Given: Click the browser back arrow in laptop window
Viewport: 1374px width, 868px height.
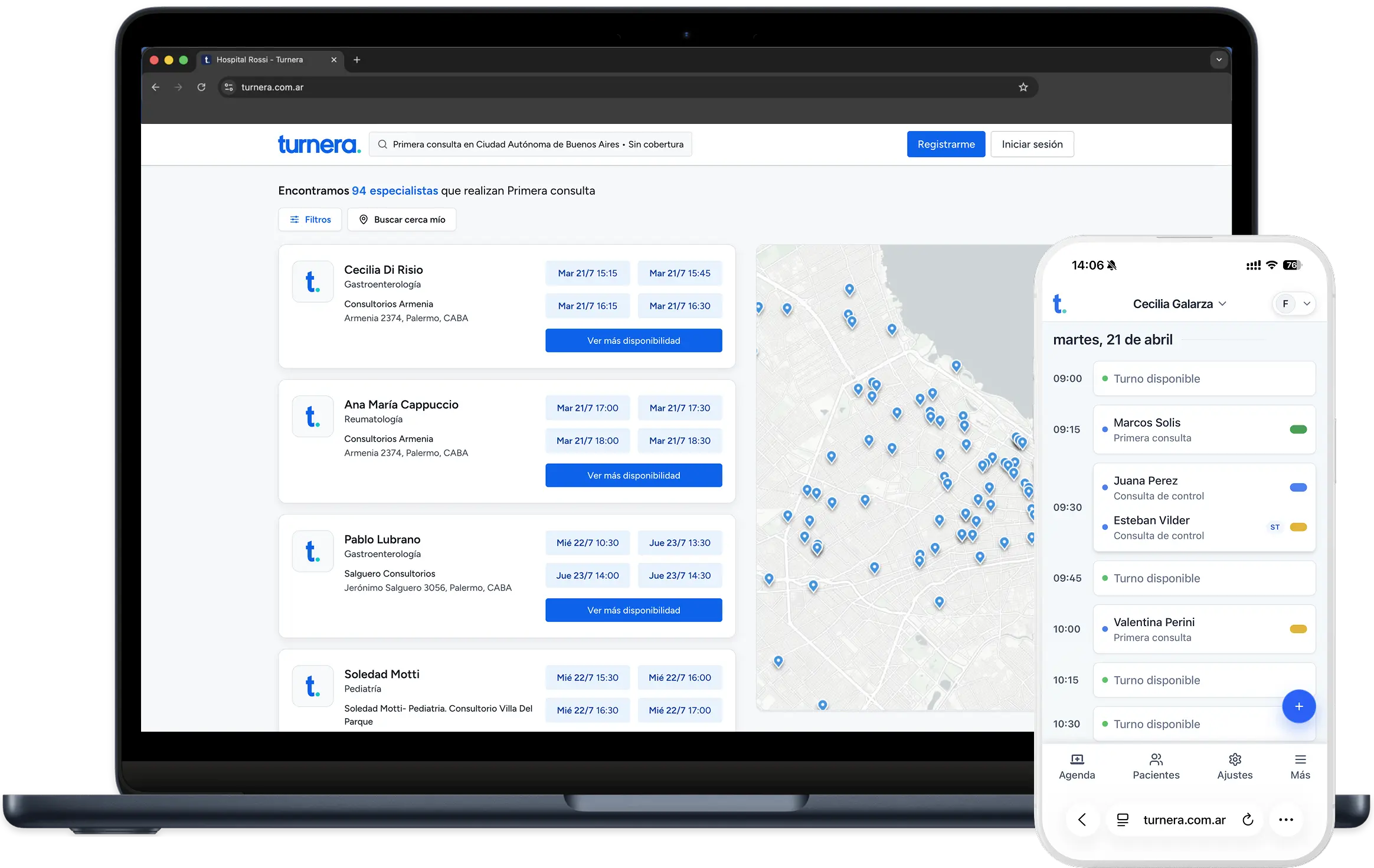Looking at the screenshot, I should (x=156, y=87).
